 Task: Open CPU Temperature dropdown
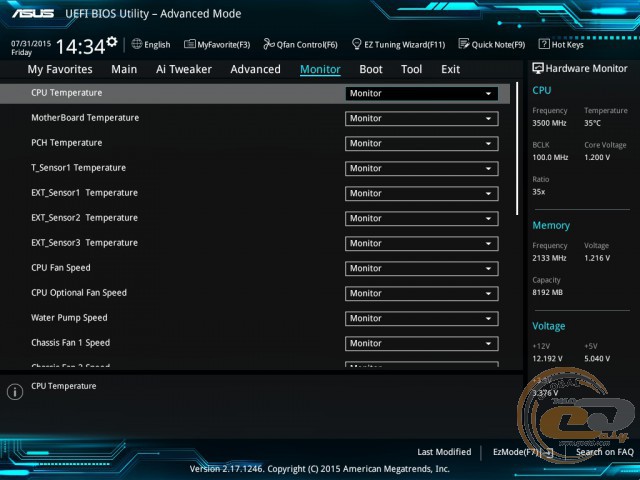pyautogui.click(x=422, y=93)
